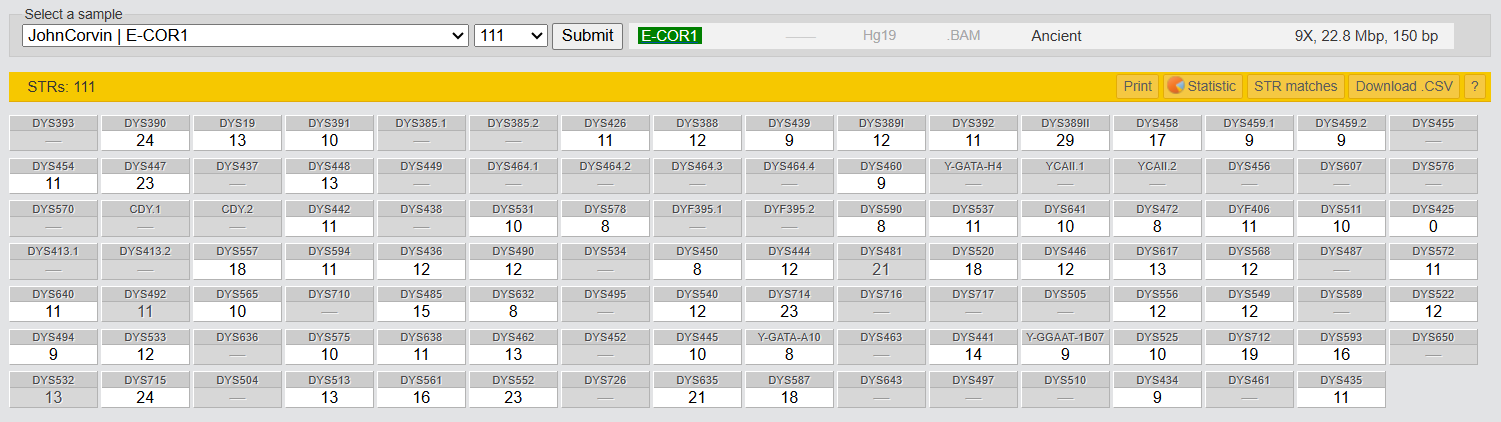Viewport: 1501px width, 422px height.
Task: Select the DYS520 marker cell
Action: pos(973,262)
